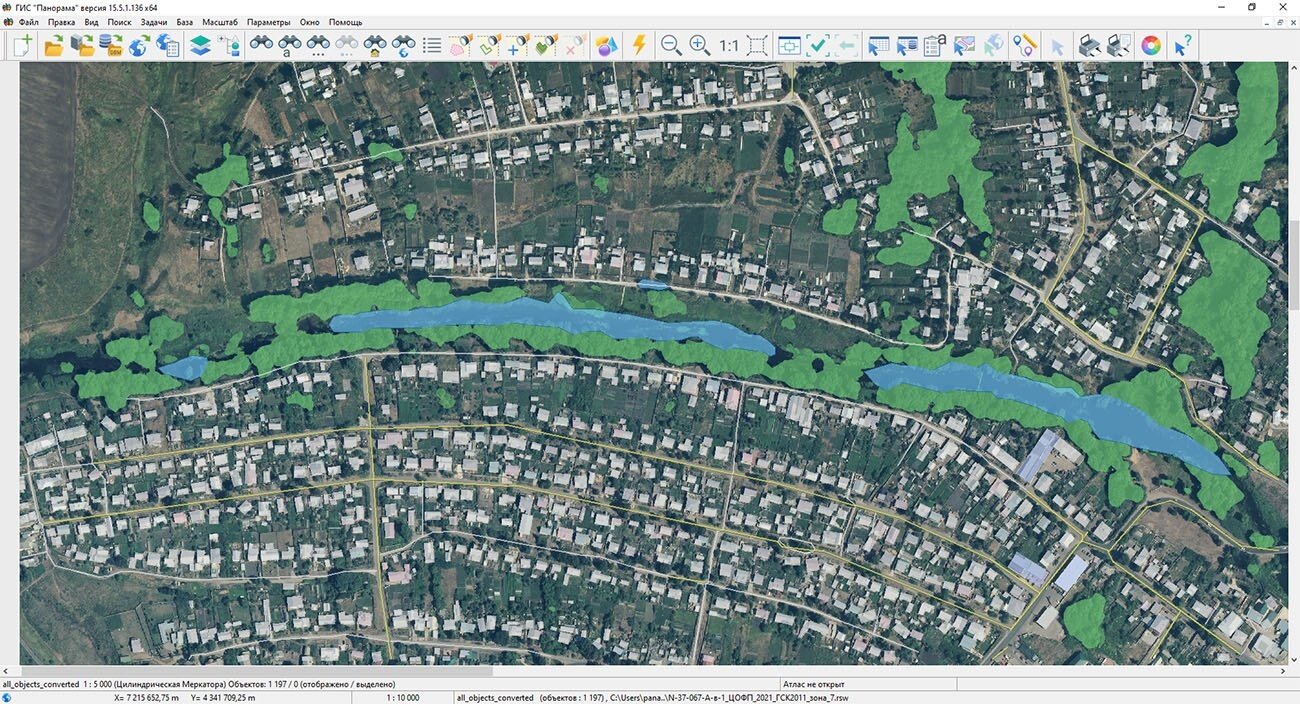The width and height of the screenshot is (1300, 704).
Task: Click the green checkmark selection frame icon
Action: pos(818,45)
